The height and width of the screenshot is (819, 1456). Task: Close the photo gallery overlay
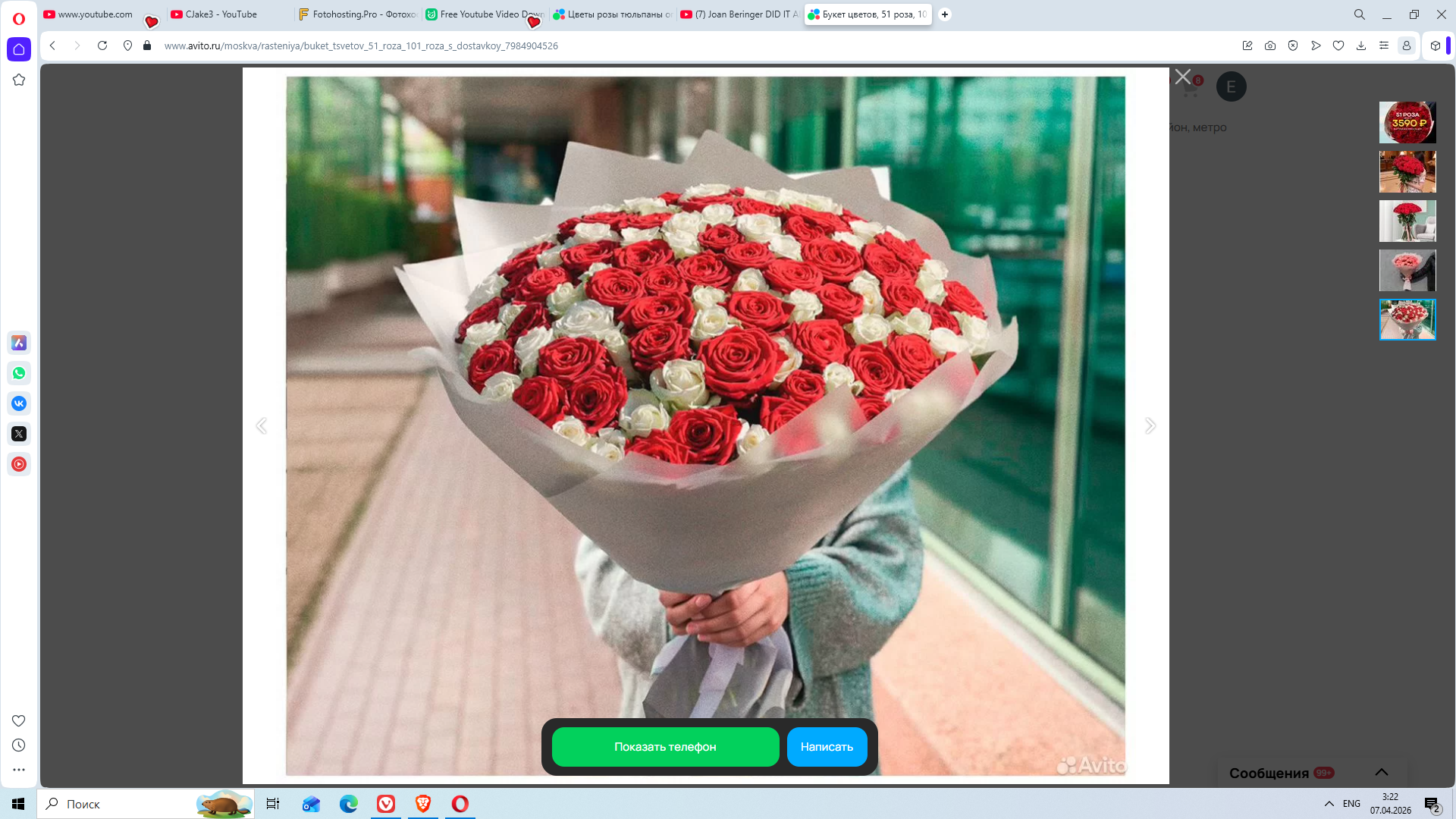tap(1182, 77)
